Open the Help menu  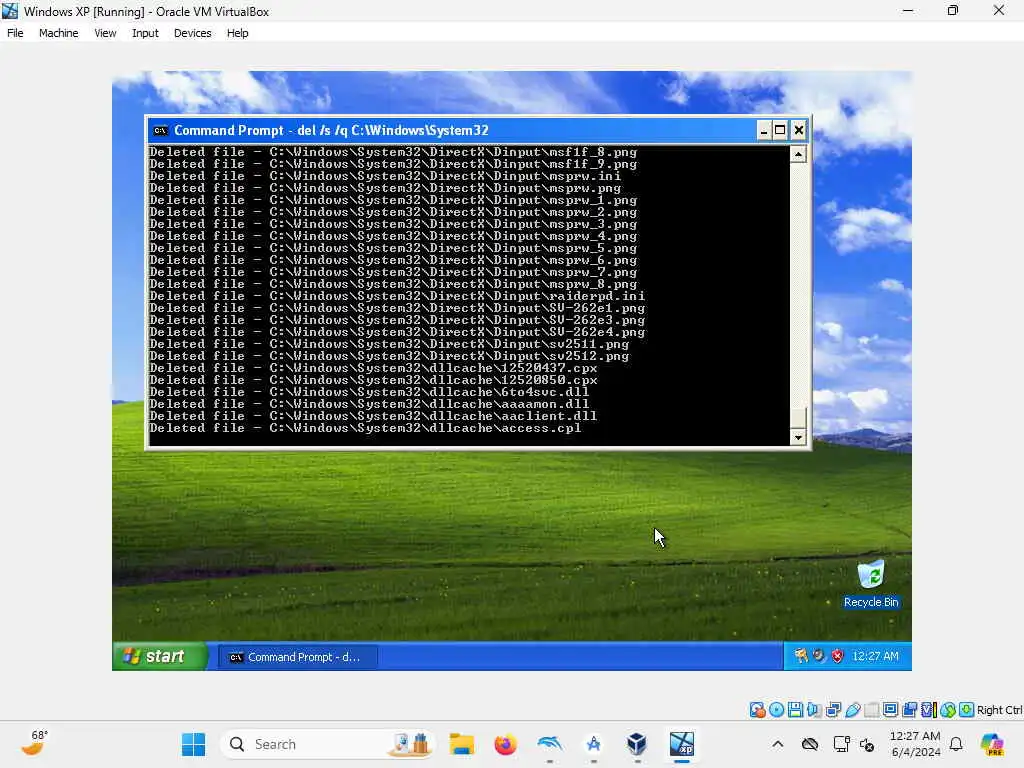click(x=238, y=33)
